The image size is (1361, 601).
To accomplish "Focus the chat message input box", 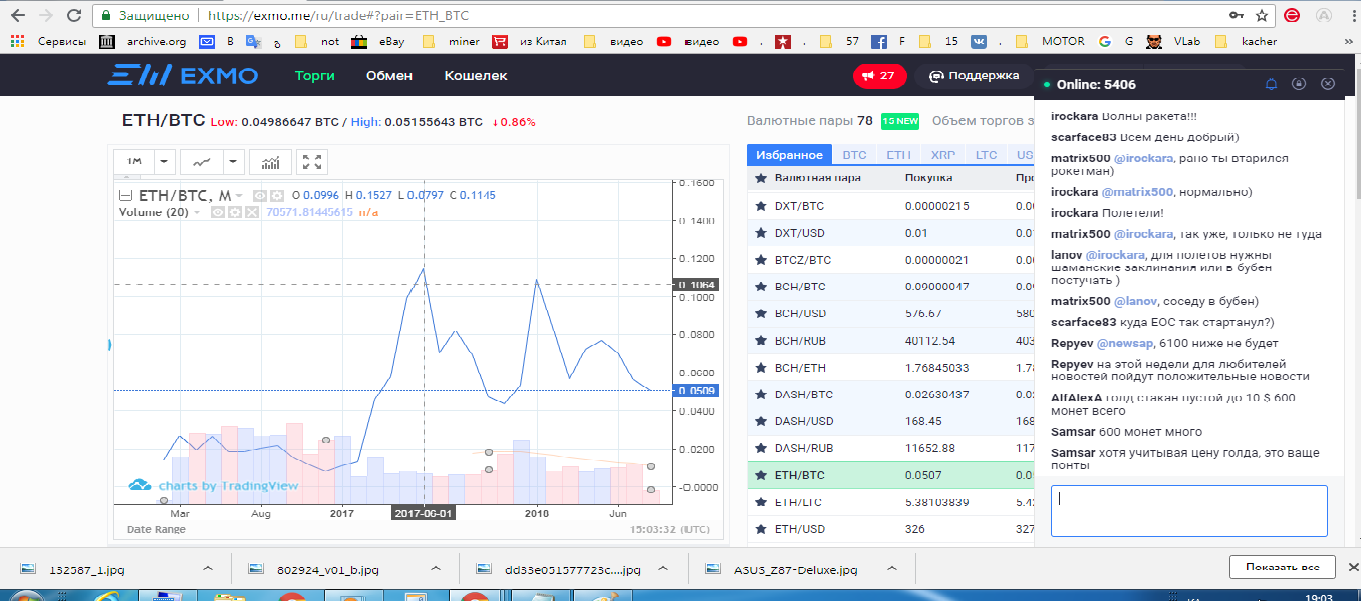I will point(1189,511).
